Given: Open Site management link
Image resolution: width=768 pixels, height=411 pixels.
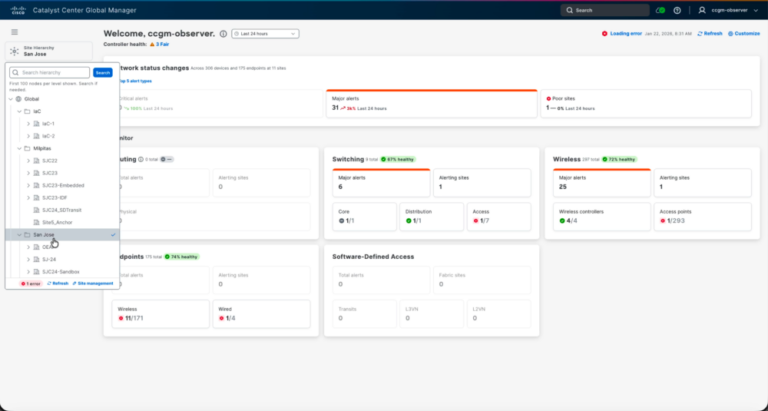Looking at the screenshot, I should (x=93, y=284).
